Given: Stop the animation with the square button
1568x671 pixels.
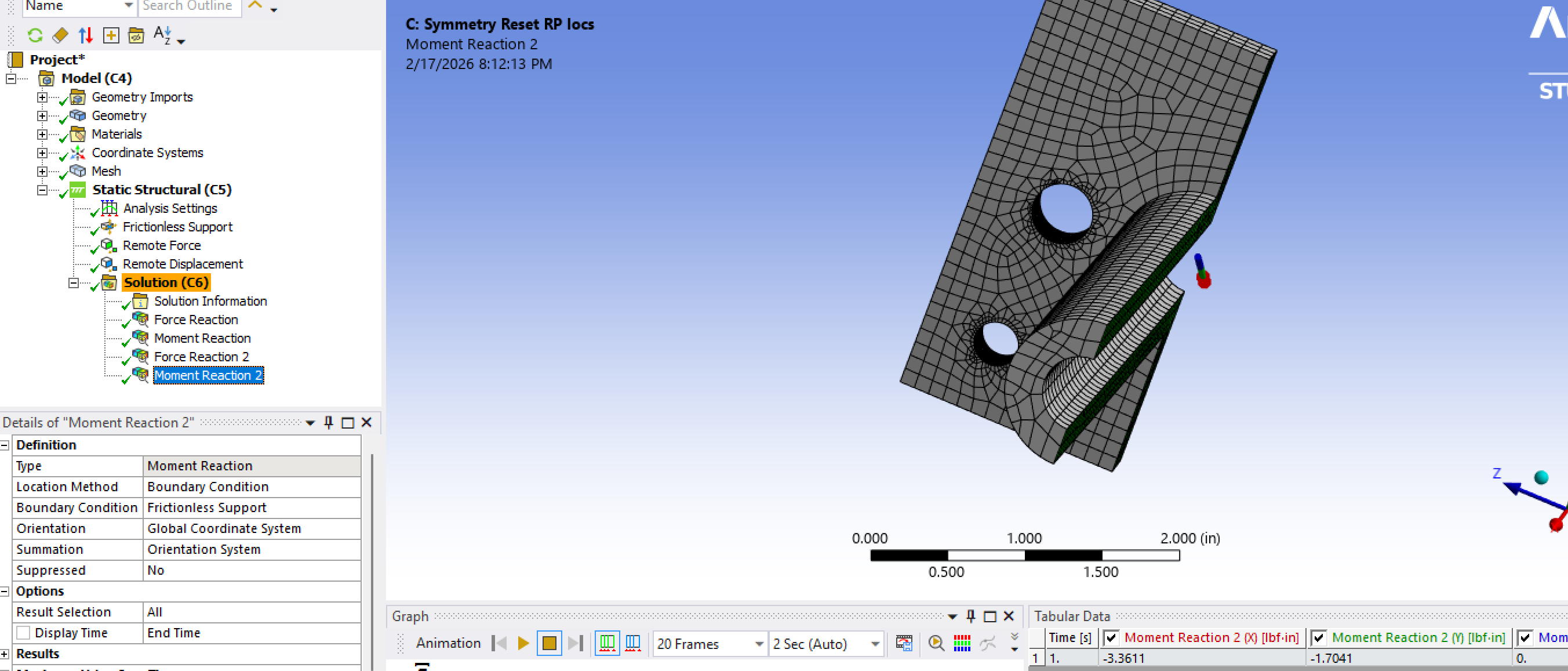Looking at the screenshot, I should pyautogui.click(x=548, y=644).
